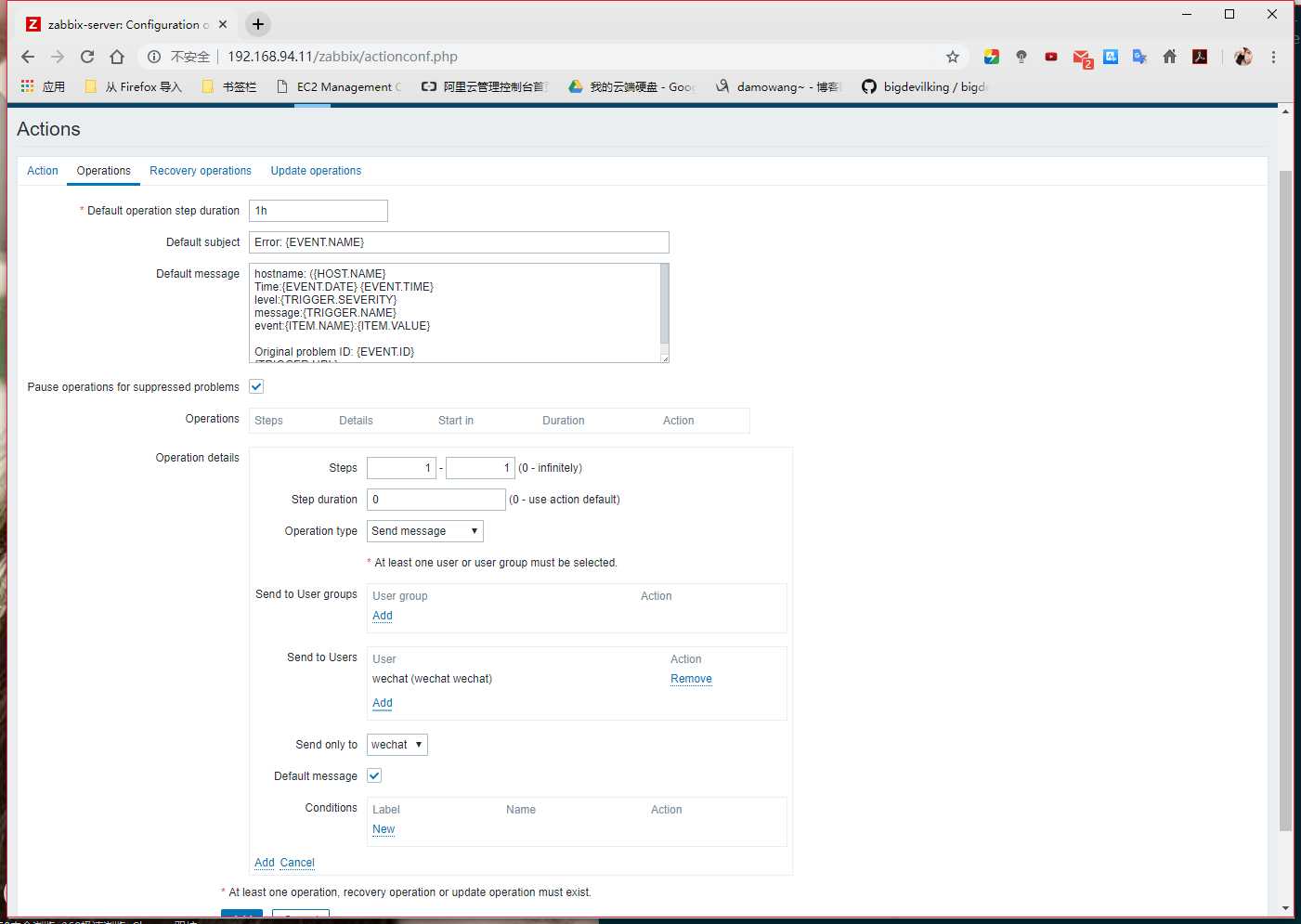
Task: Open the Recovery operations tab
Action: [x=201, y=171]
